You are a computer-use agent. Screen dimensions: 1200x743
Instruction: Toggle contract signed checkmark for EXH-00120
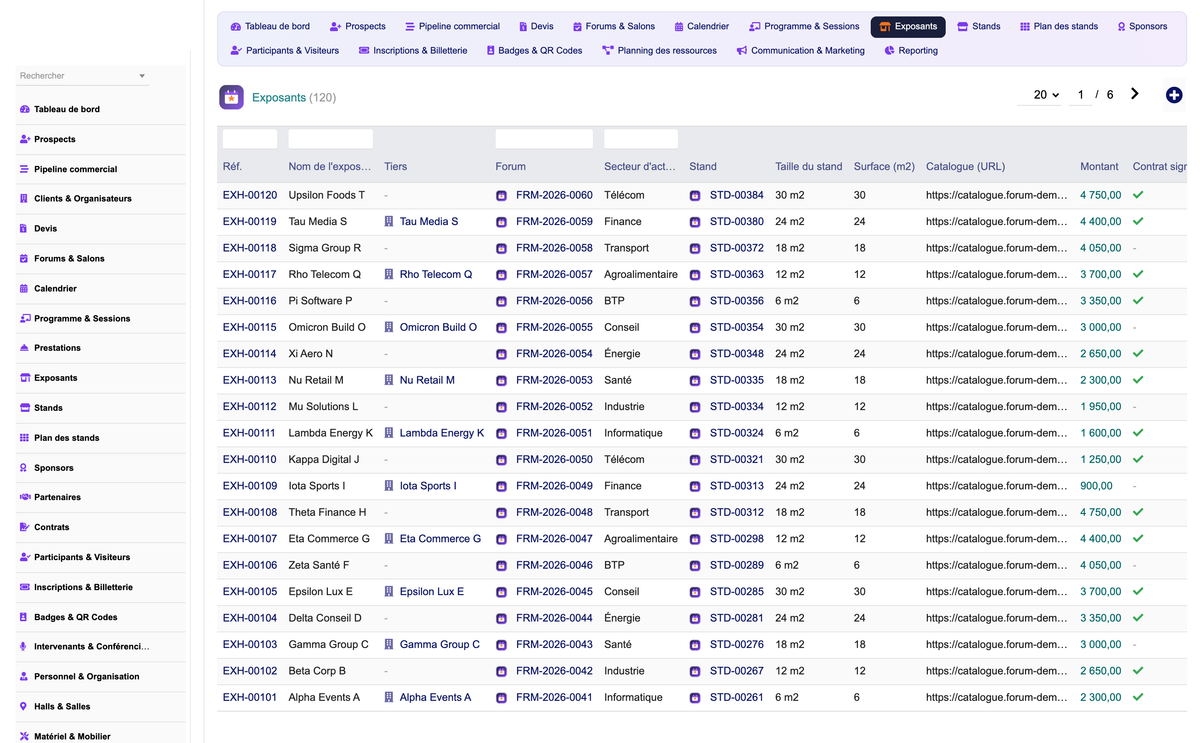point(1138,195)
